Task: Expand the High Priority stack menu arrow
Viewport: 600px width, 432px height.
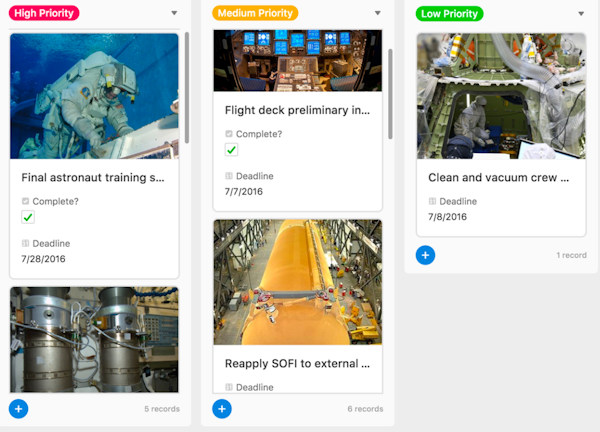Action: click(x=174, y=13)
